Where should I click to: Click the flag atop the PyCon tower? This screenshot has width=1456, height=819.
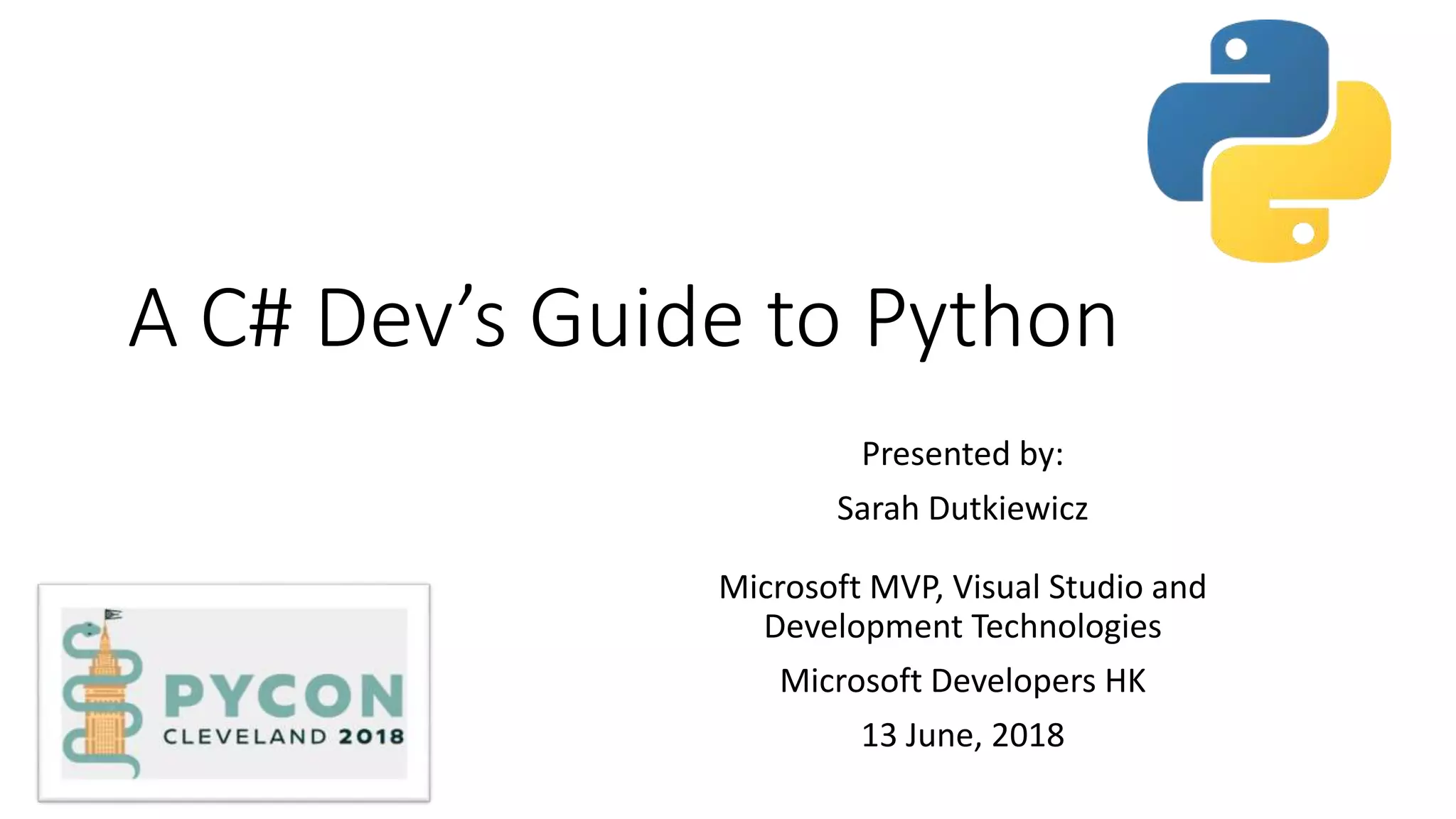[113, 614]
